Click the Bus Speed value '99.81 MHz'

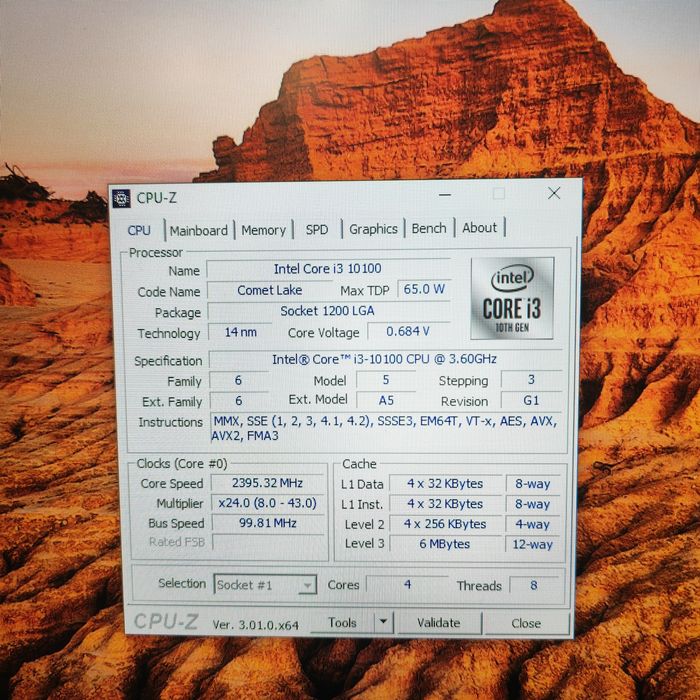pyautogui.click(x=268, y=523)
